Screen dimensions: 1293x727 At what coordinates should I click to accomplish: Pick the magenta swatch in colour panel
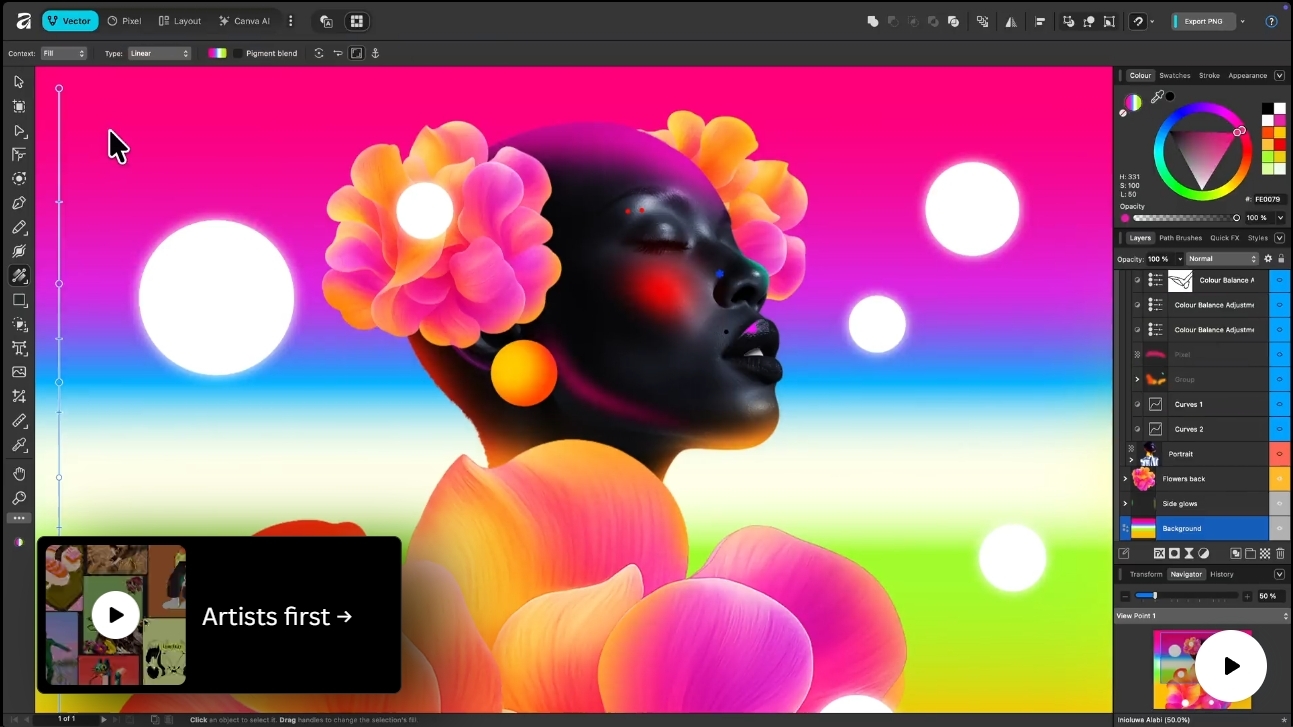click(x=1280, y=120)
